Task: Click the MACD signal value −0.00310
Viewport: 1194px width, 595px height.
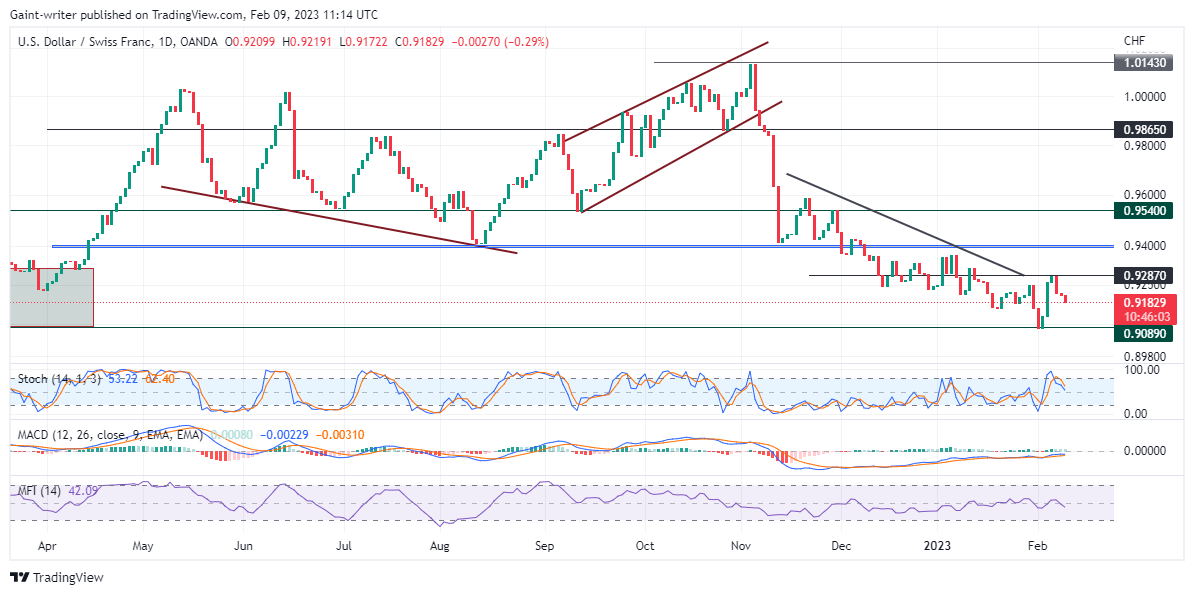Action: [x=340, y=435]
